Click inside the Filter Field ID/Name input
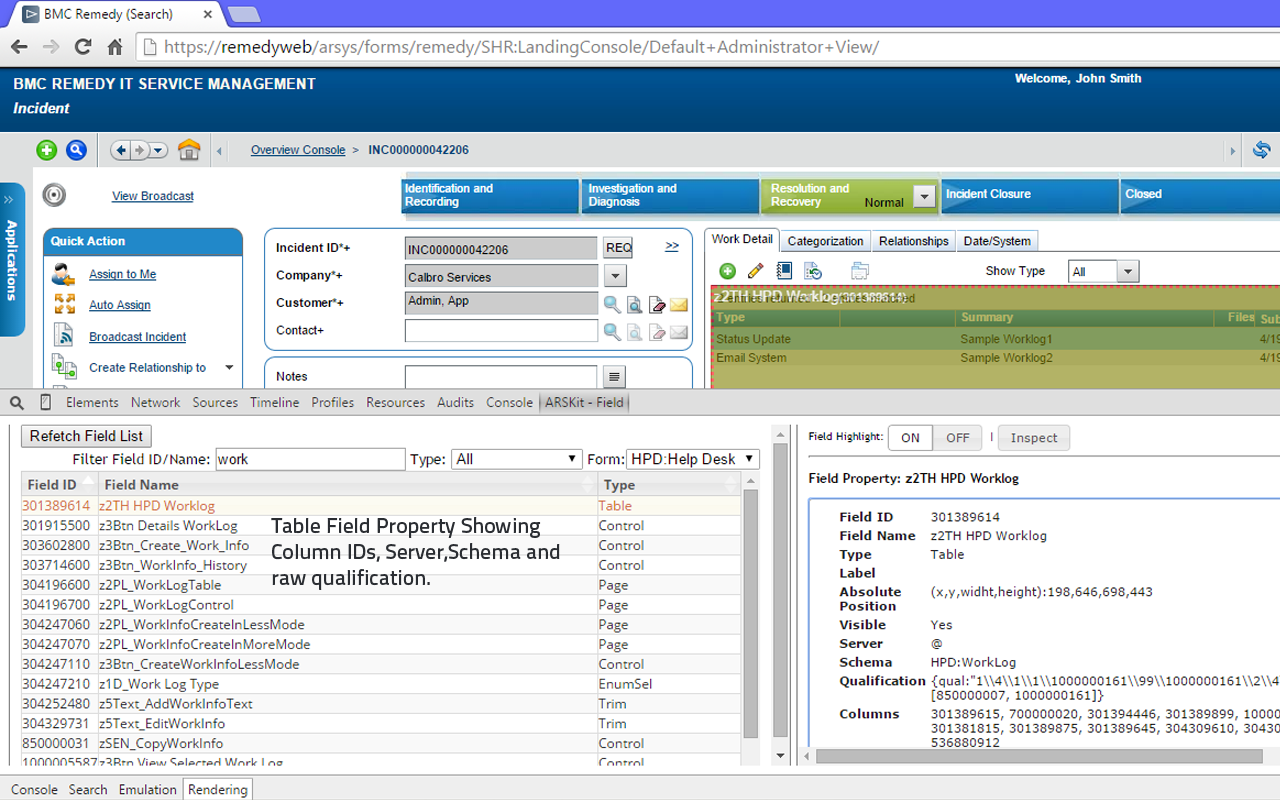The image size is (1280, 800). (310, 458)
